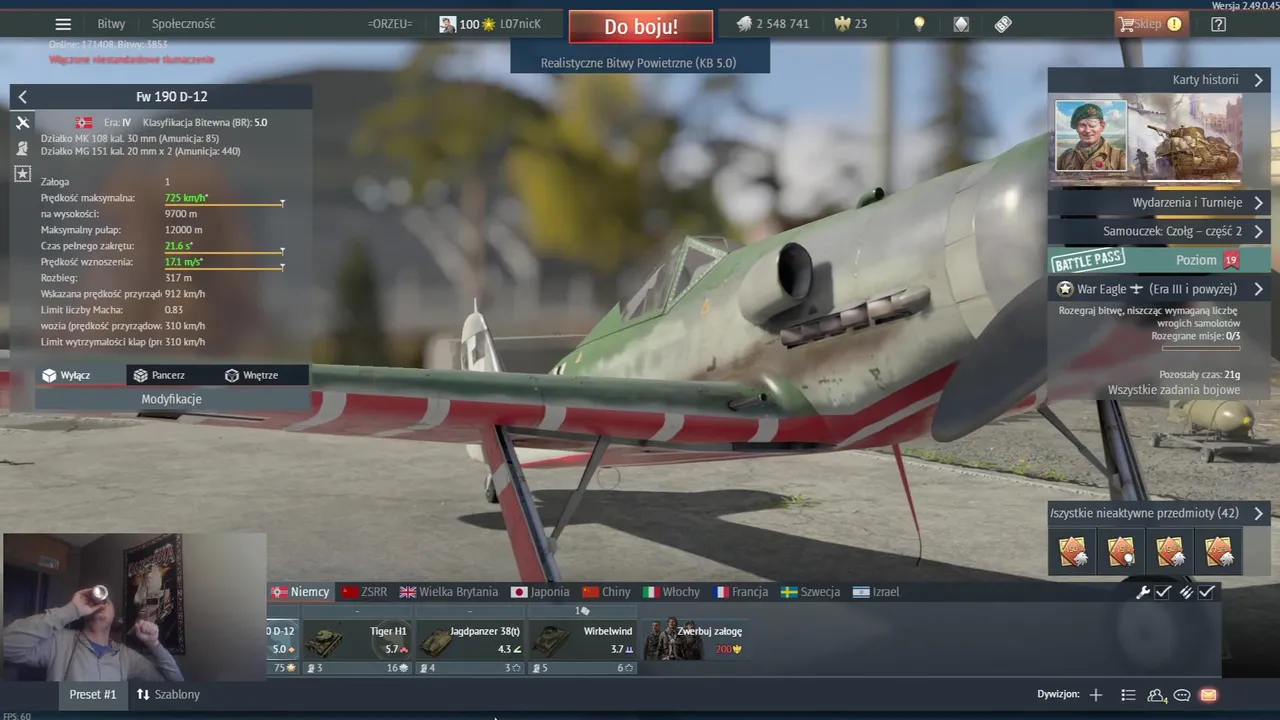Image resolution: width=1280 pixels, height=720 pixels.
Task: Open the warbond shop icon
Action: coord(961,24)
